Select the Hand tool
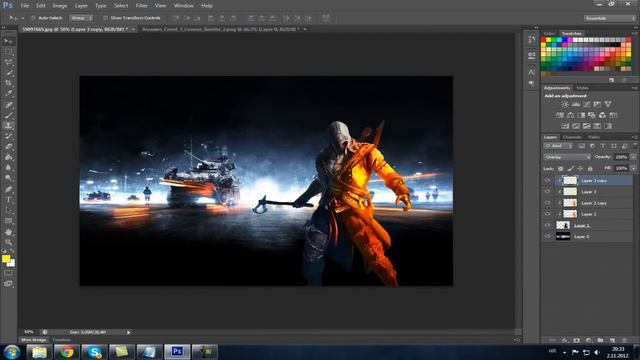 pyautogui.click(x=8, y=232)
